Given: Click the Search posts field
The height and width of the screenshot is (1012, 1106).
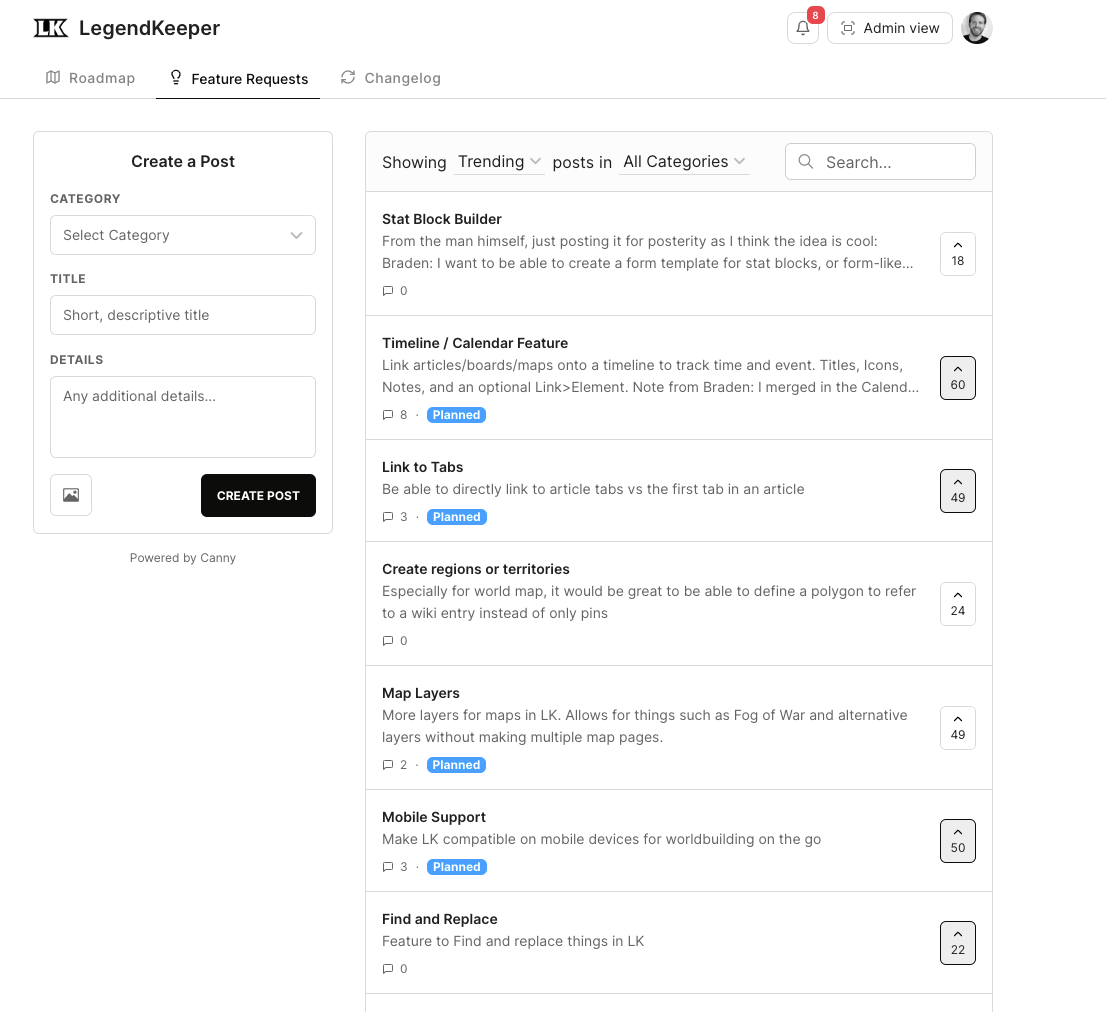Looking at the screenshot, I should point(880,161).
